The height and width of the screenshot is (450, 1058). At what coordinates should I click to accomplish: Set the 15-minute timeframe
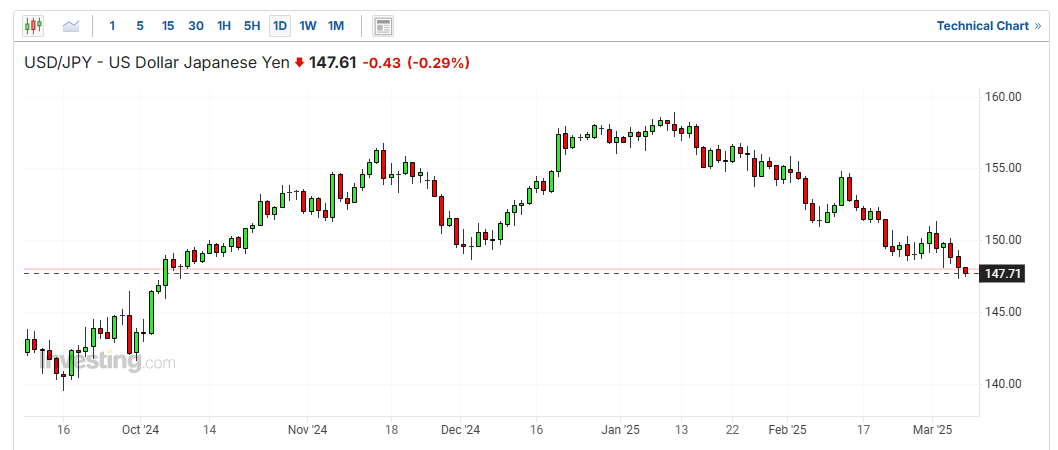tap(168, 26)
